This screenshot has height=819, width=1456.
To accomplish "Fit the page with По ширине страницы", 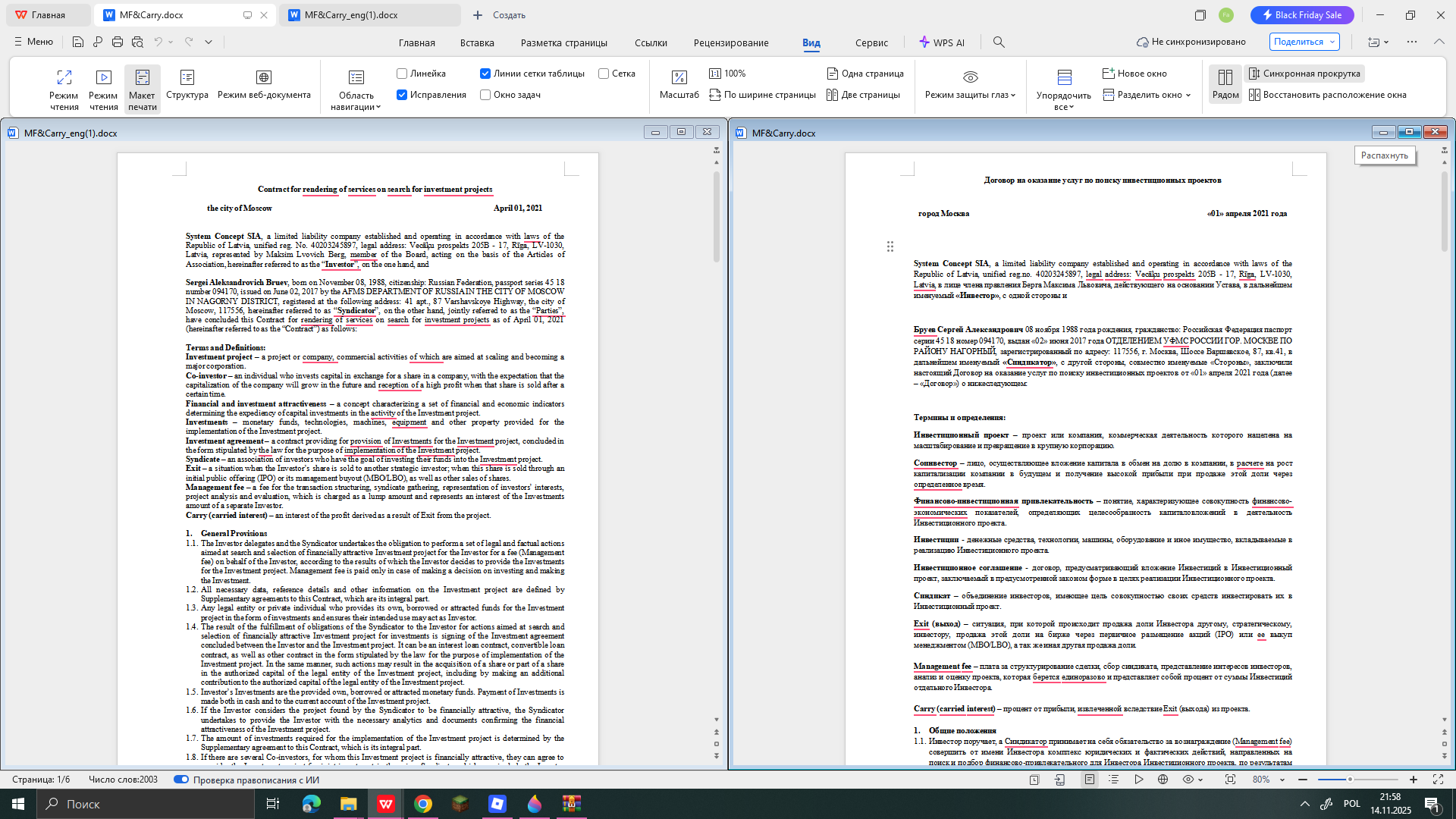I will [762, 95].
